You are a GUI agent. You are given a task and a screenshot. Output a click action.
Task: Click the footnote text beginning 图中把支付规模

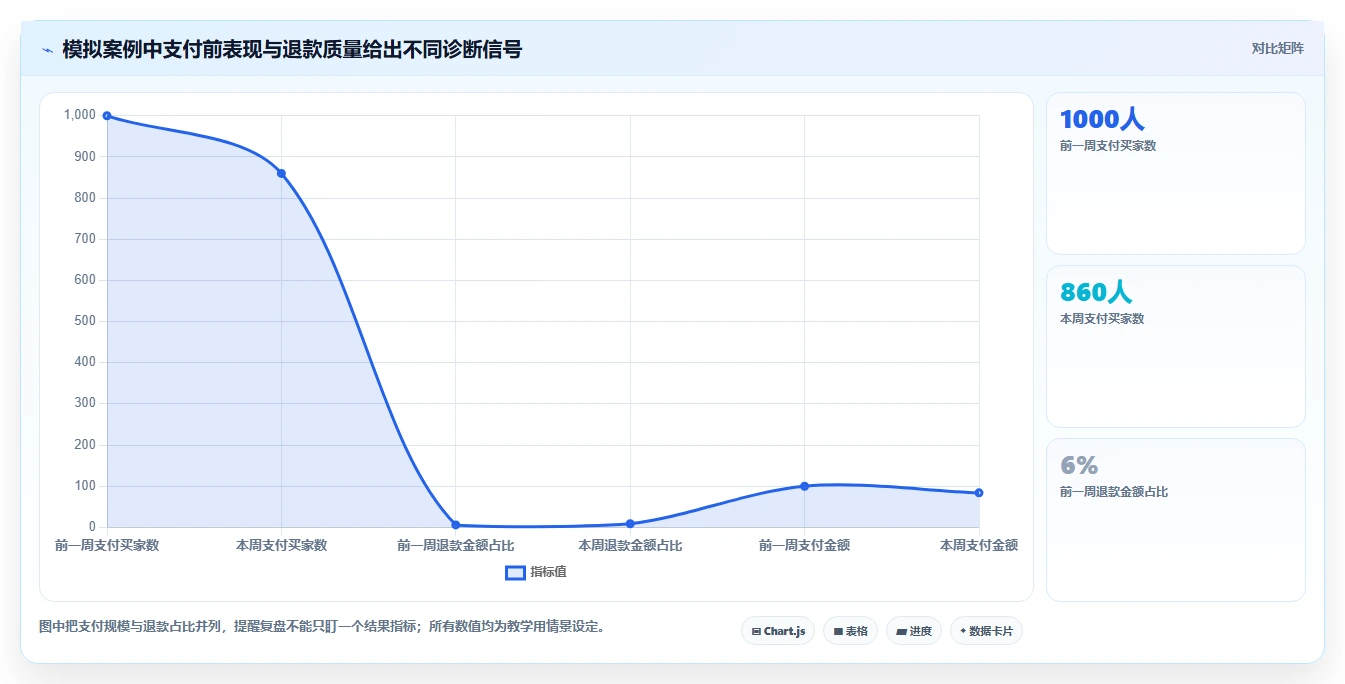[322, 627]
